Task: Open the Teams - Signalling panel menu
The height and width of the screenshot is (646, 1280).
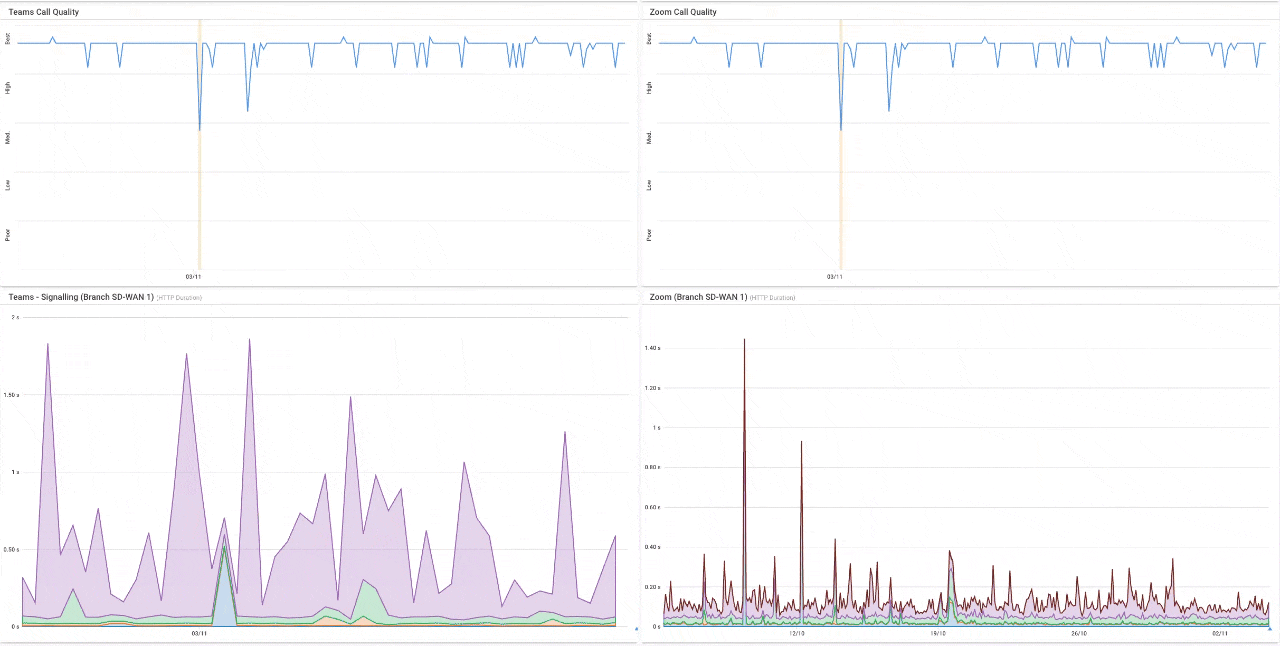Action: [624, 297]
